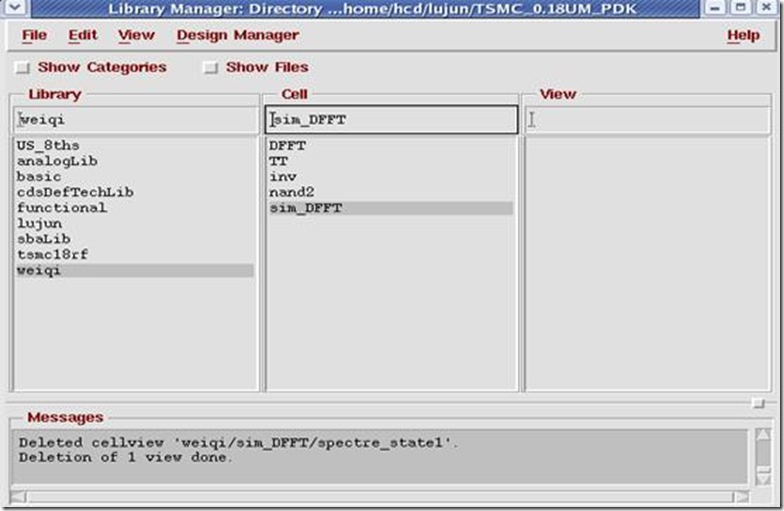Open the Help menu
Screen dimensions: 784x511
coord(743,35)
